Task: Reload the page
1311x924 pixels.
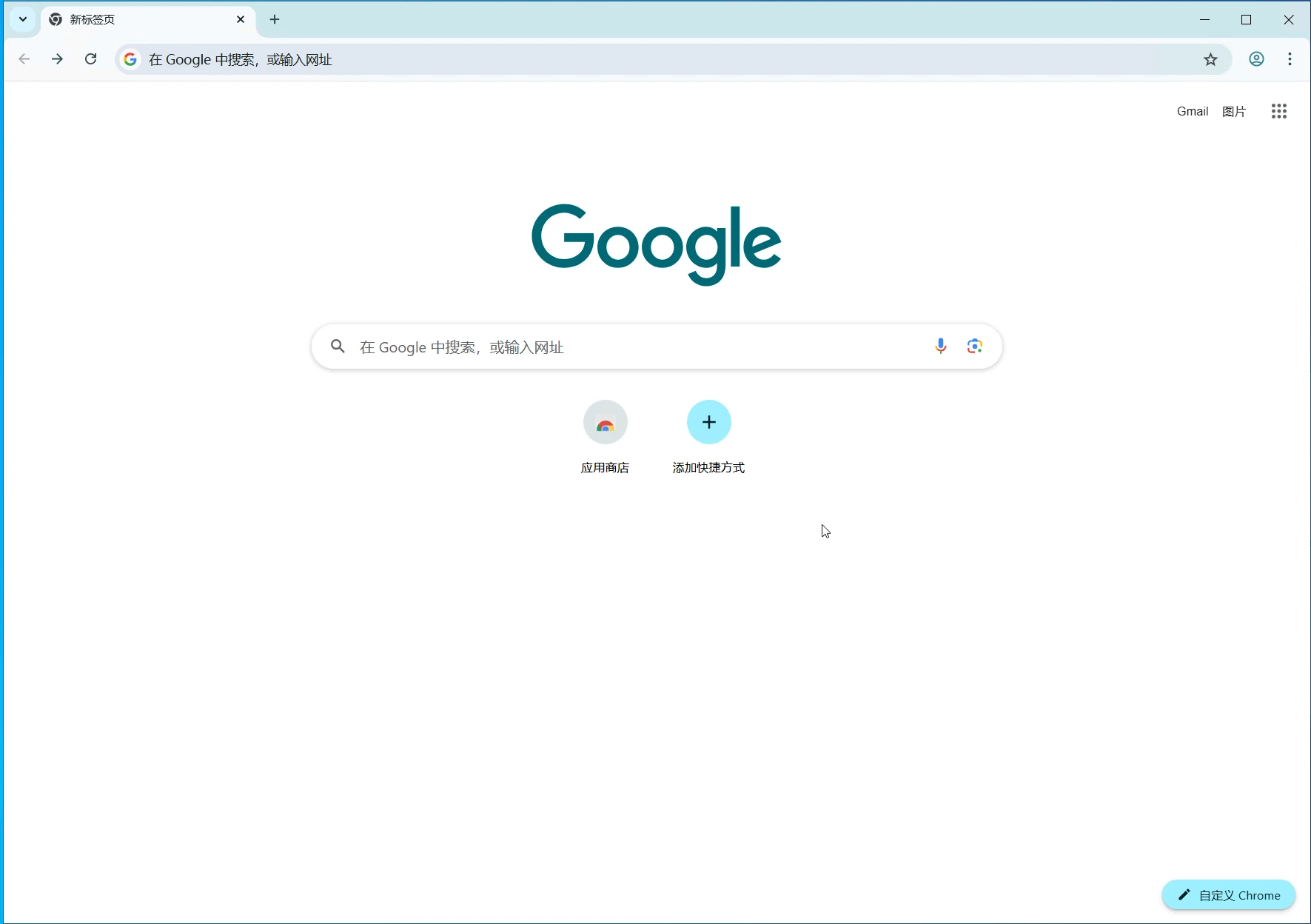Action: tap(90, 59)
